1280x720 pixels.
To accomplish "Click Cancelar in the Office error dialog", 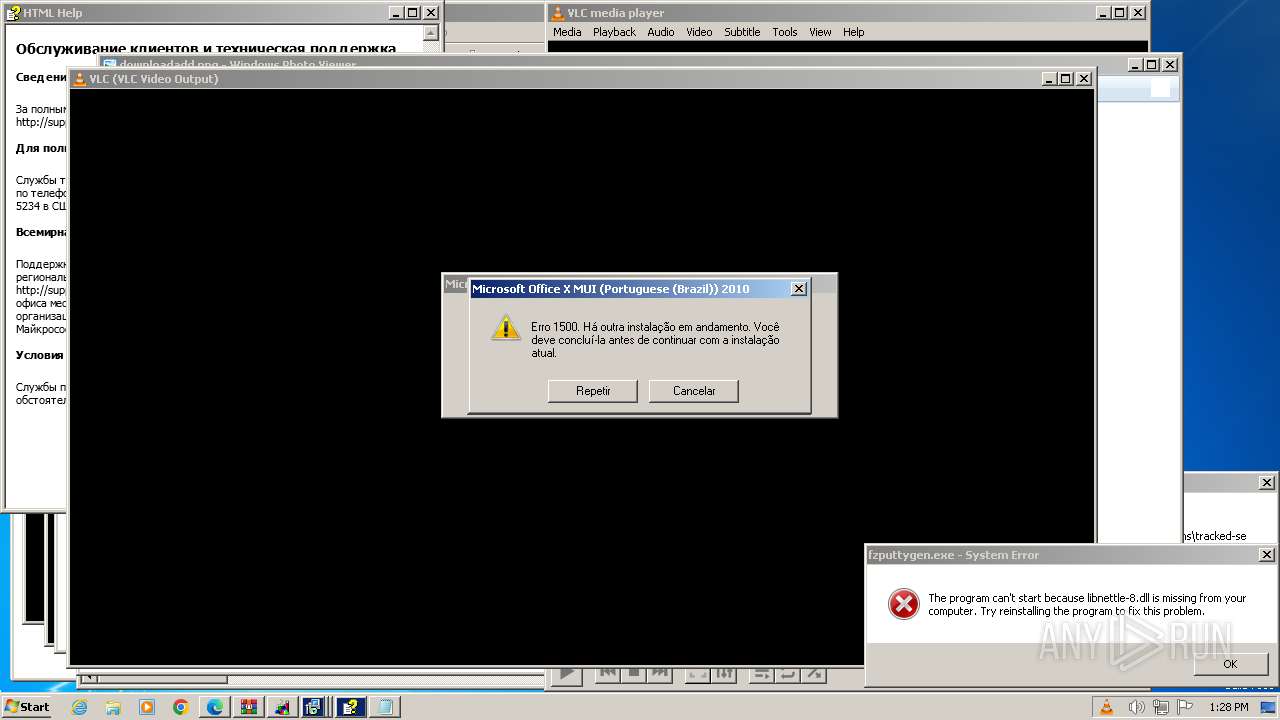I will [x=694, y=391].
